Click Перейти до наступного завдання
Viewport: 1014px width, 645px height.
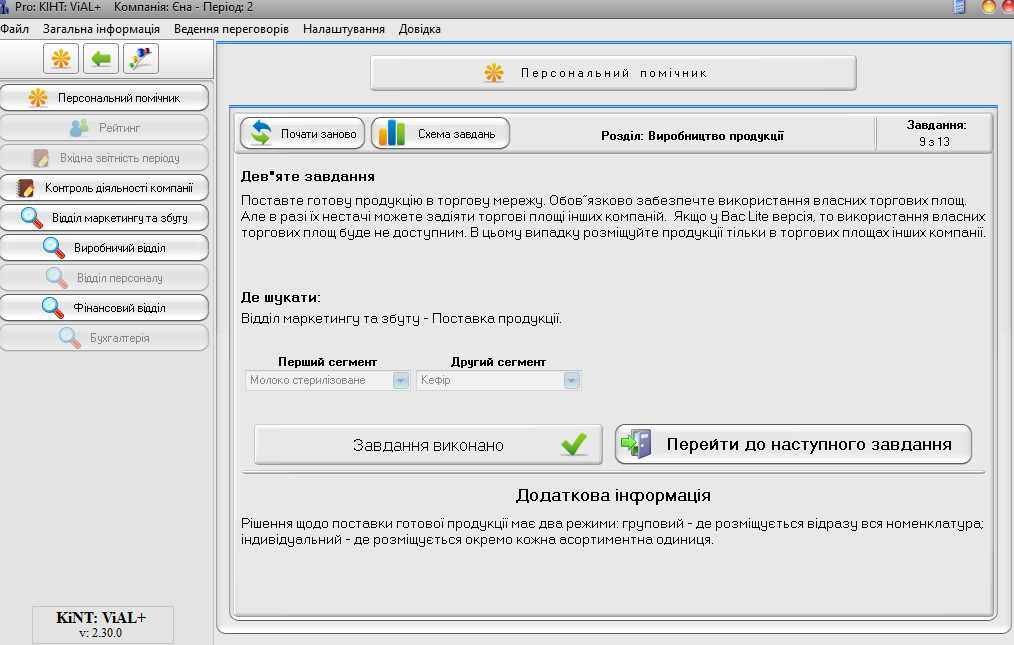793,444
